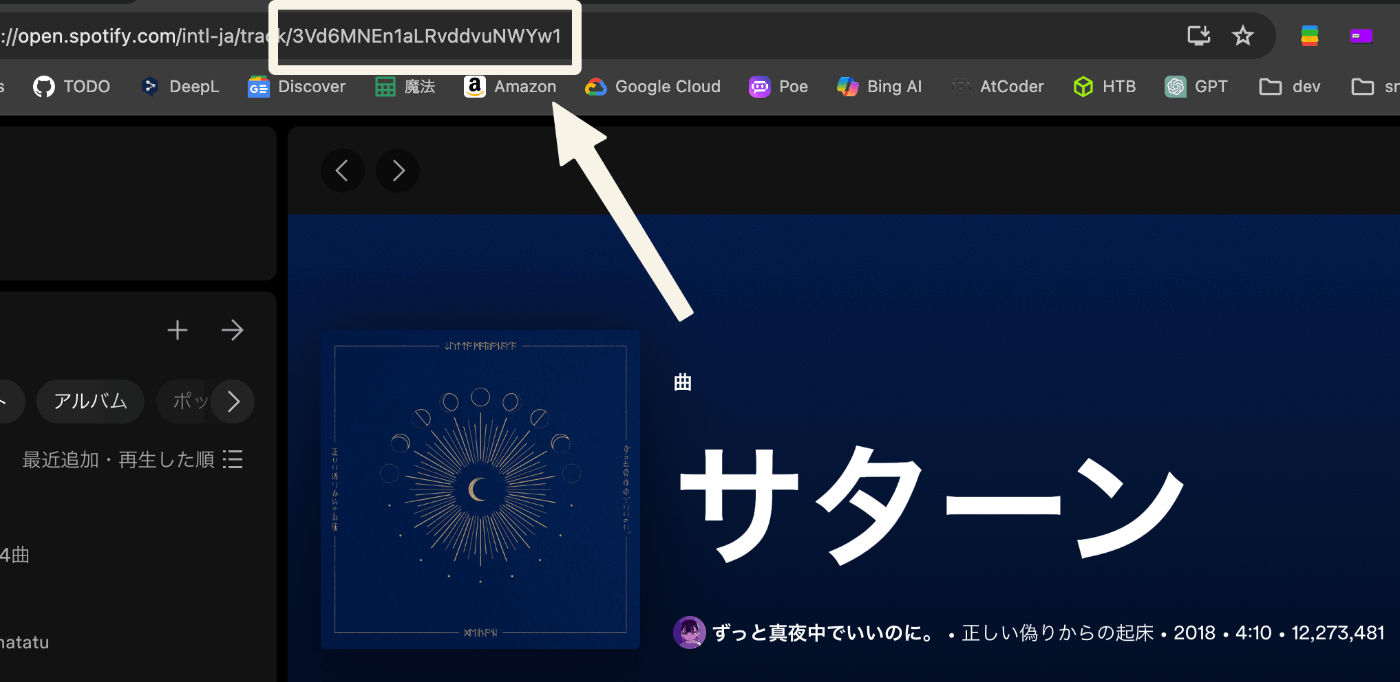Image resolution: width=1400 pixels, height=682 pixels.
Task: Click the install app icon in address bar
Action: coord(1199,36)
